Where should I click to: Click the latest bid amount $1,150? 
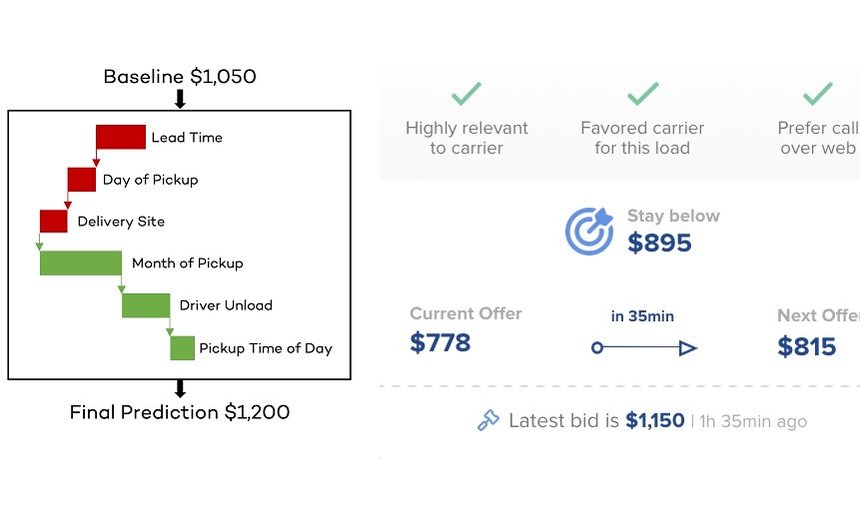pos(655,421)
